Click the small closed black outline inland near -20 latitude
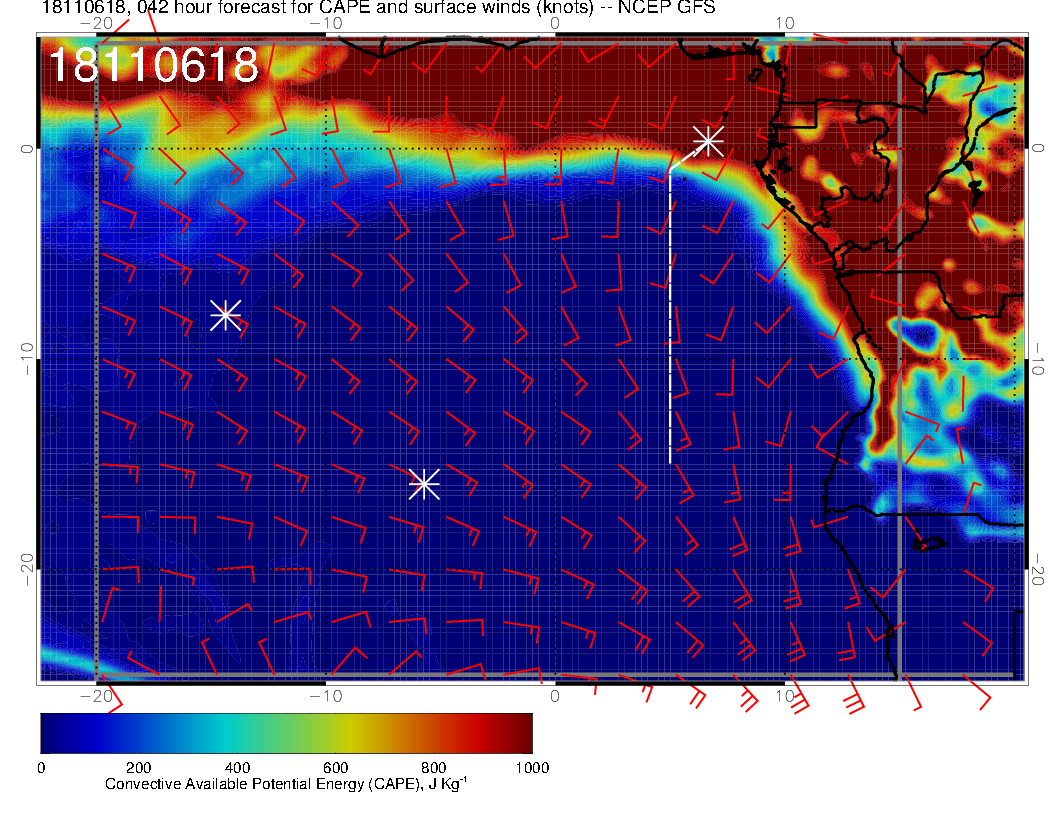1056x816 pixels. coord(928,544)
